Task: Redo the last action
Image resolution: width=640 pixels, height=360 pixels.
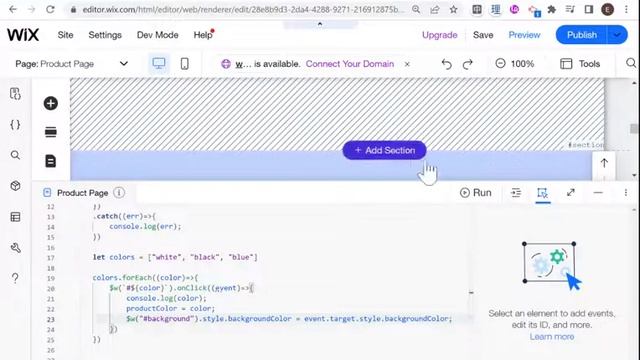Action: (x=468, y=64)
